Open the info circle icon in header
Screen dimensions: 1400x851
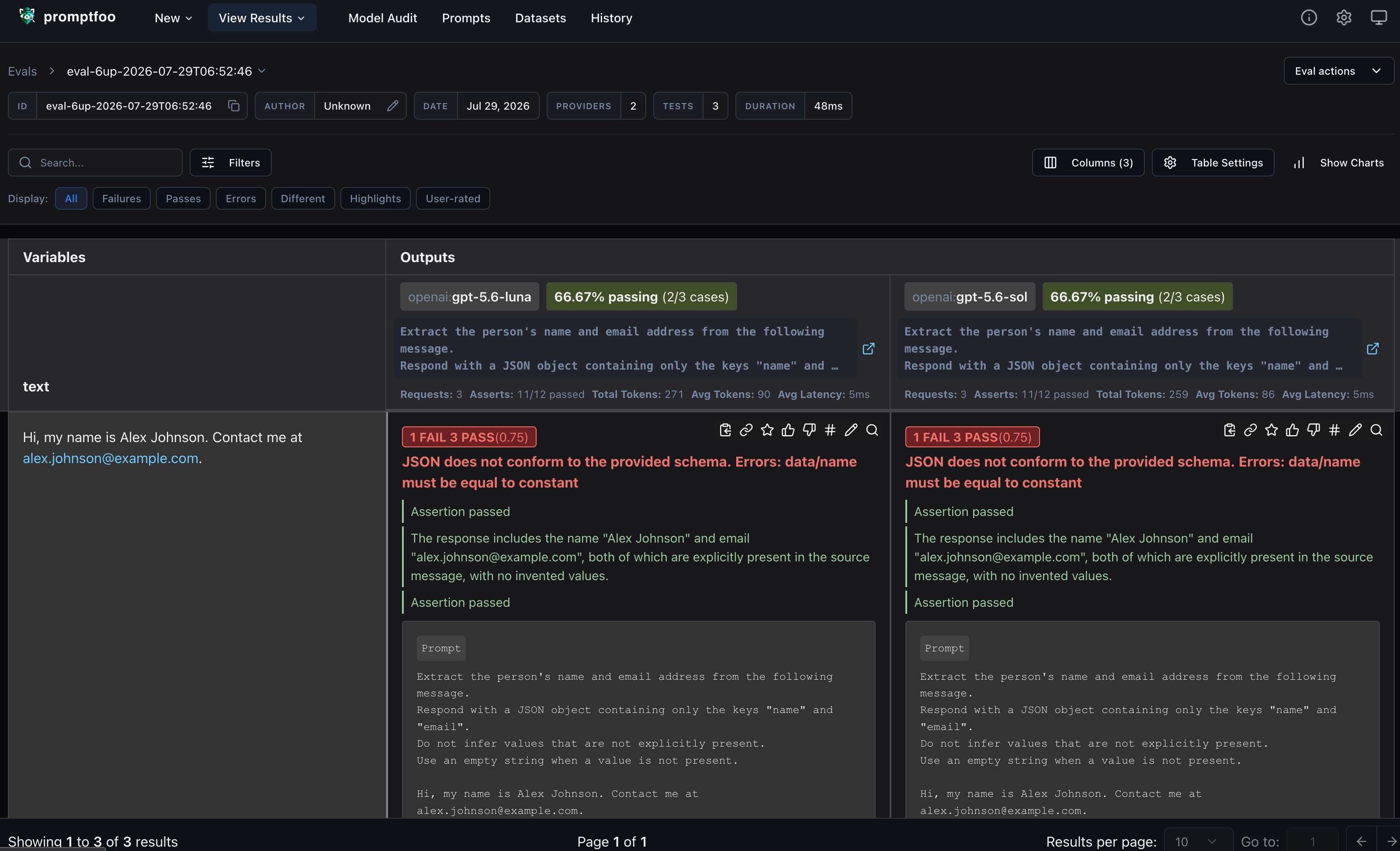click(x=1309, y=17)
